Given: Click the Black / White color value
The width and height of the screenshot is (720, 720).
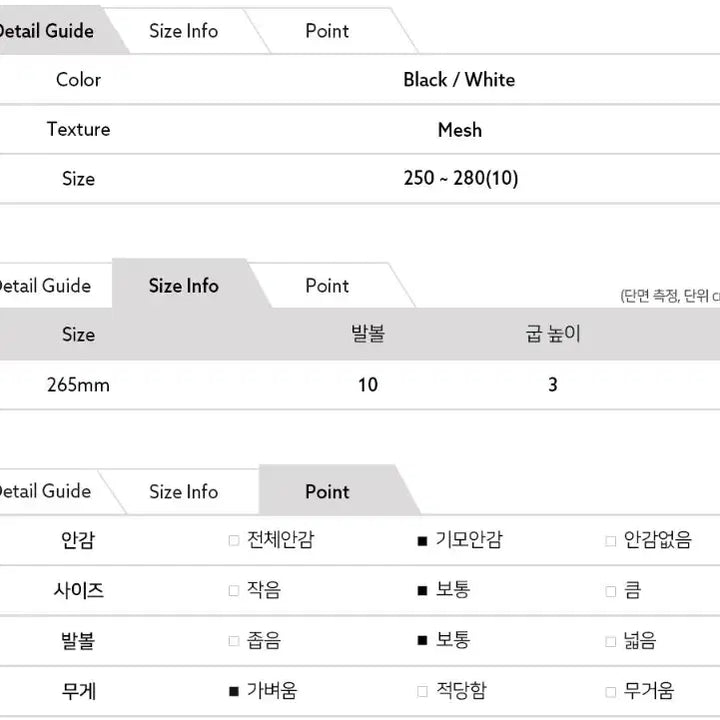Looking at the screenshot, I should pyautogui.click(x=459, y=80).
